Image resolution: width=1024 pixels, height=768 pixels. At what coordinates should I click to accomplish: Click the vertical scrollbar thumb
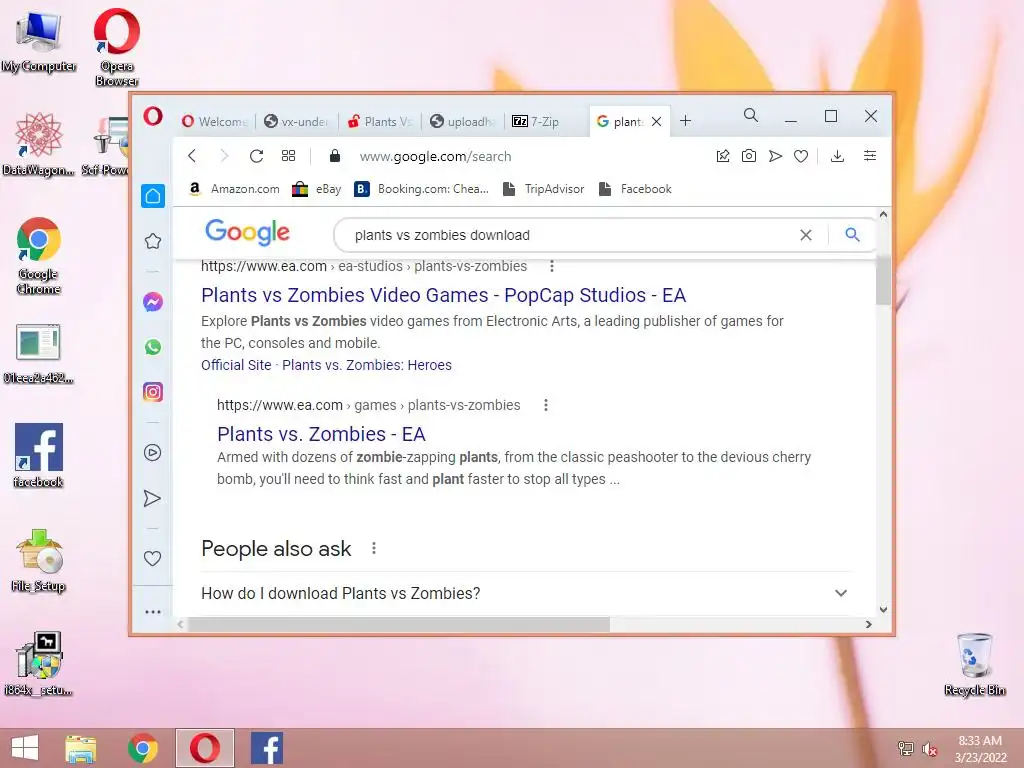pos(883,280)
